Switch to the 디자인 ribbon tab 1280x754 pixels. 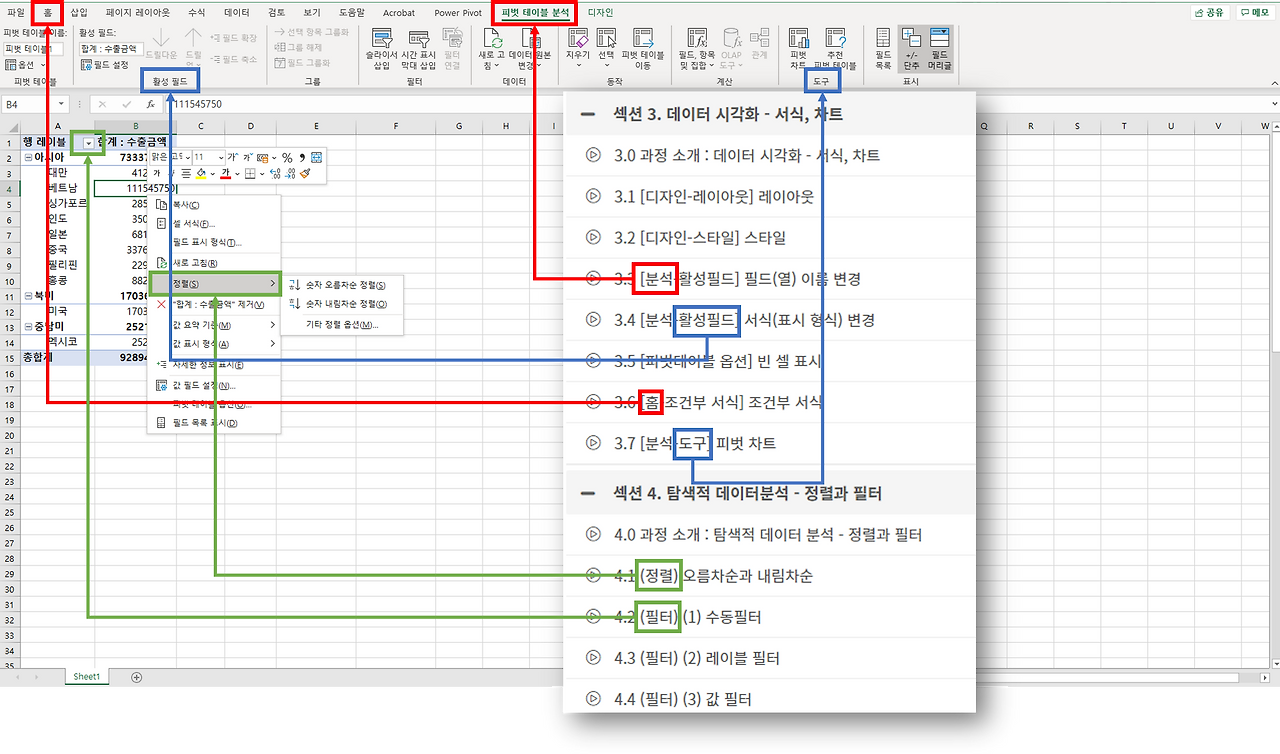coord(599,13)
